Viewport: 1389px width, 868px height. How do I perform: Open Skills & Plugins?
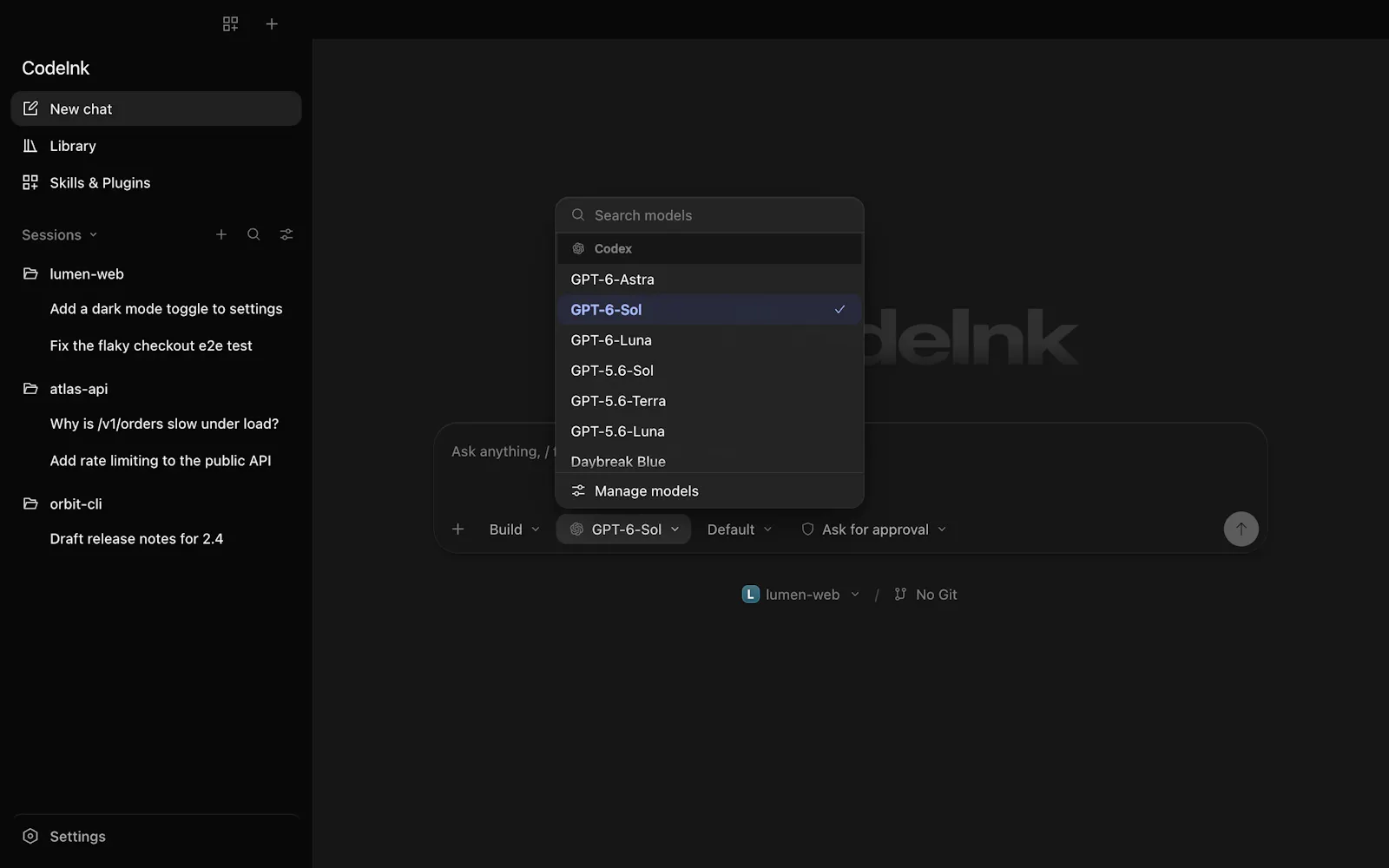point(156,182)
